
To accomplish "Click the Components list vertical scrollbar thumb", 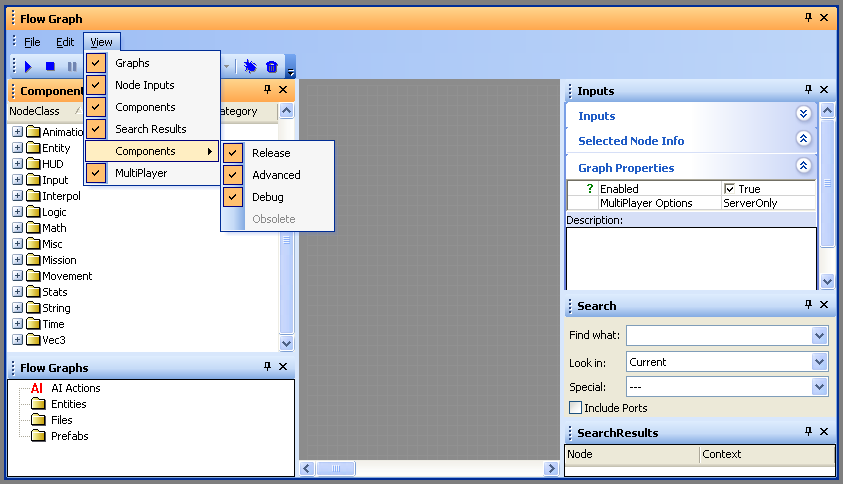I will click(x=287, y=240).
